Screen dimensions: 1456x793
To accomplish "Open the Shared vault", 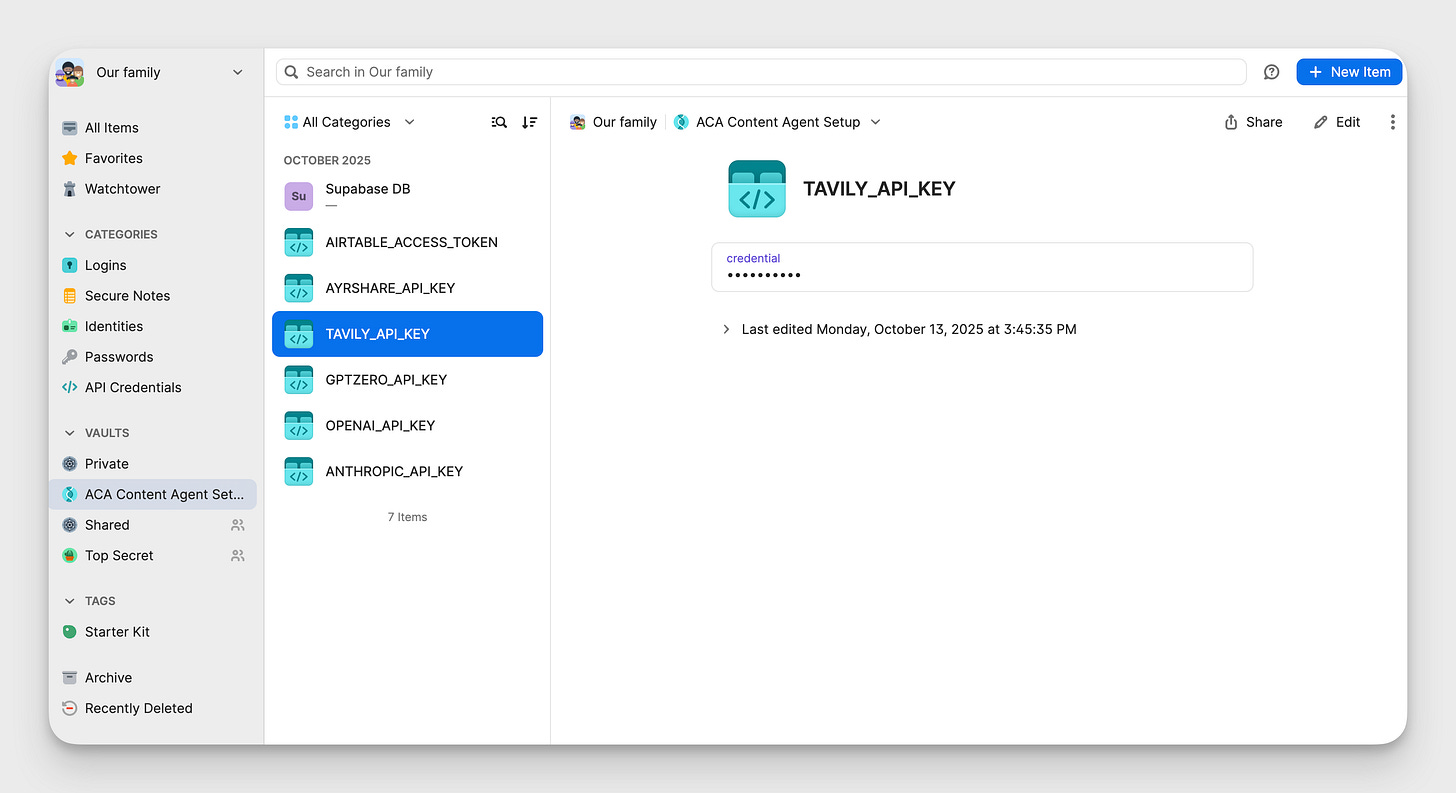I will (x=152, y=525).
